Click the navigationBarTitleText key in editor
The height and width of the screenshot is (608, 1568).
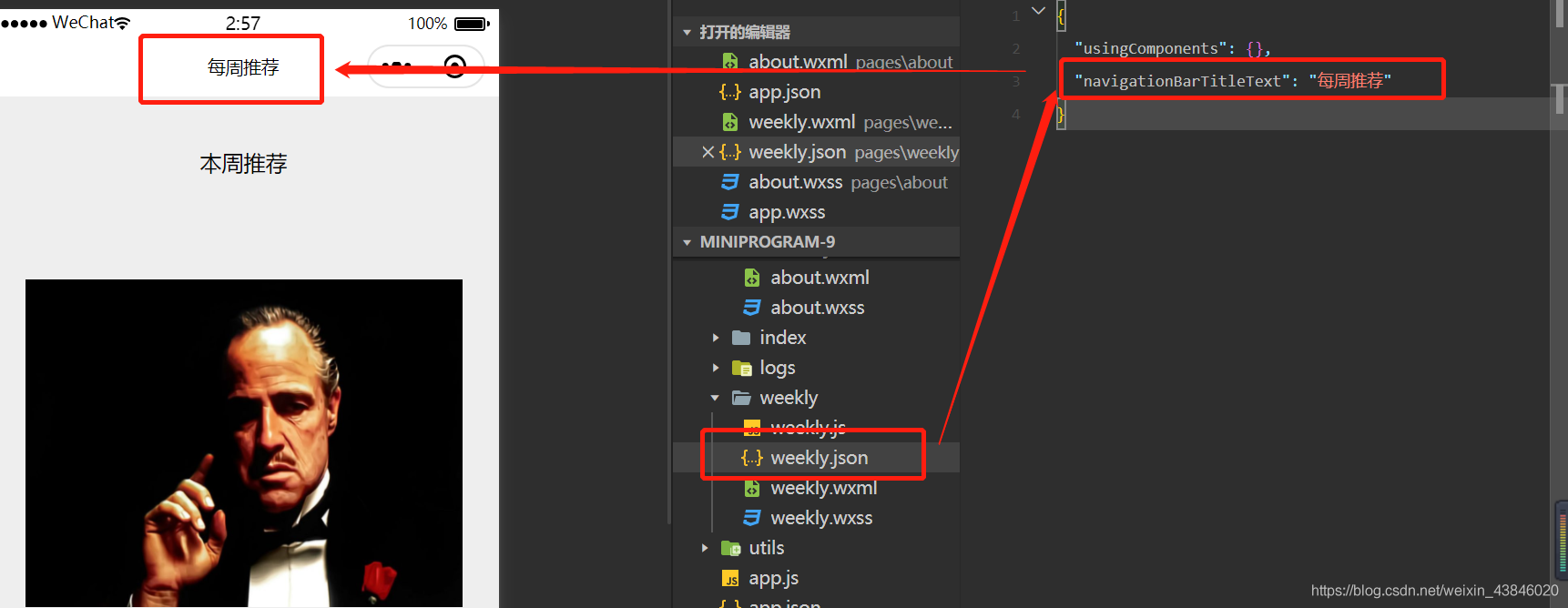point(1182,81)
